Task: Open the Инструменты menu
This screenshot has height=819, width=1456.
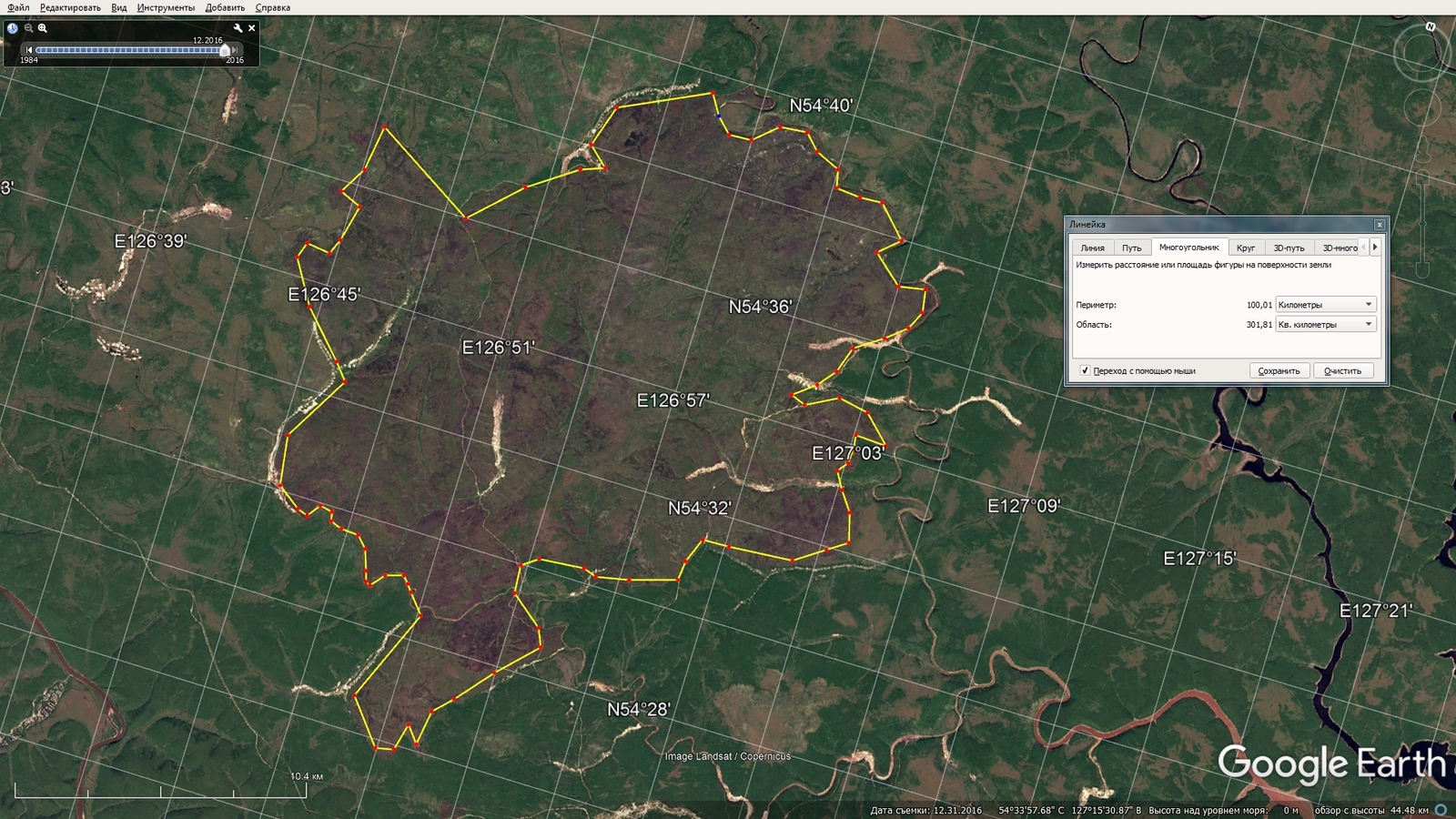Action: point(166,7)
